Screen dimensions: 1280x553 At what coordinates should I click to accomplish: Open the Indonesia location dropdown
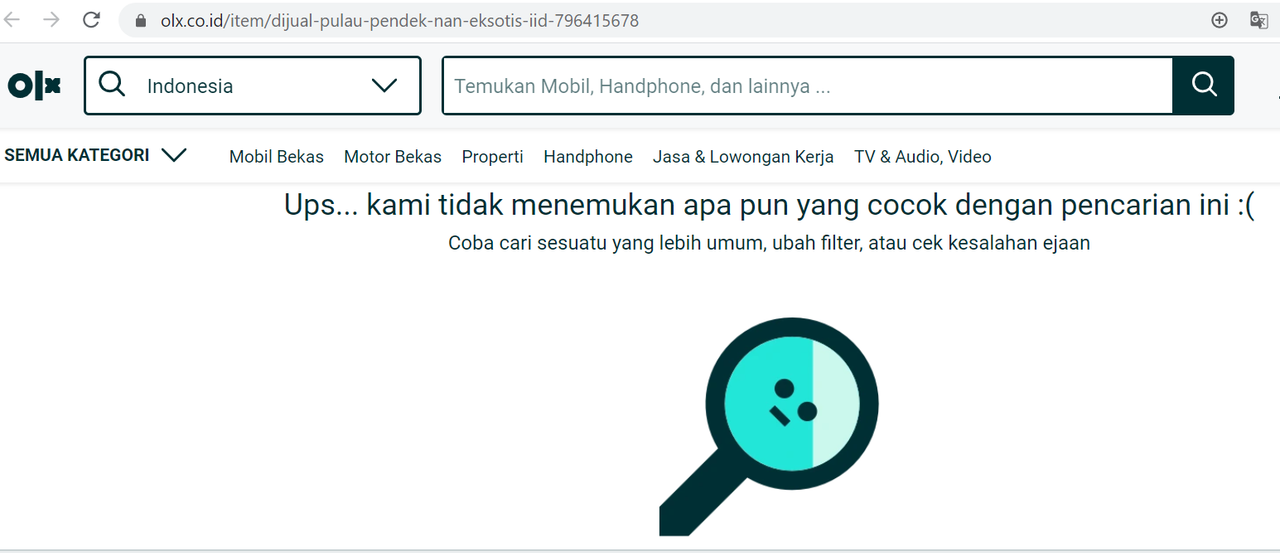[x=253, y=85]
